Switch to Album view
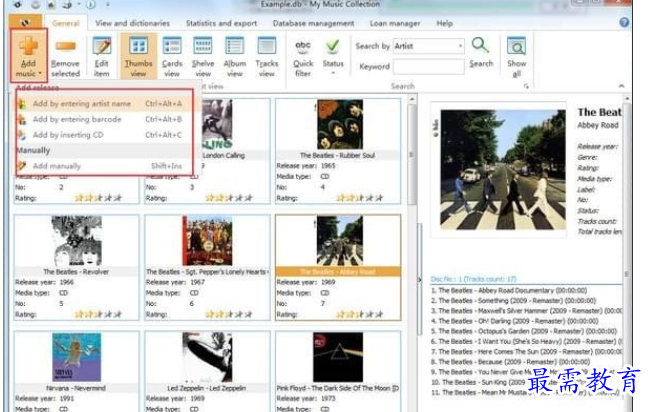This screenshot has height=412, width=649. click(x=235, y=55)
